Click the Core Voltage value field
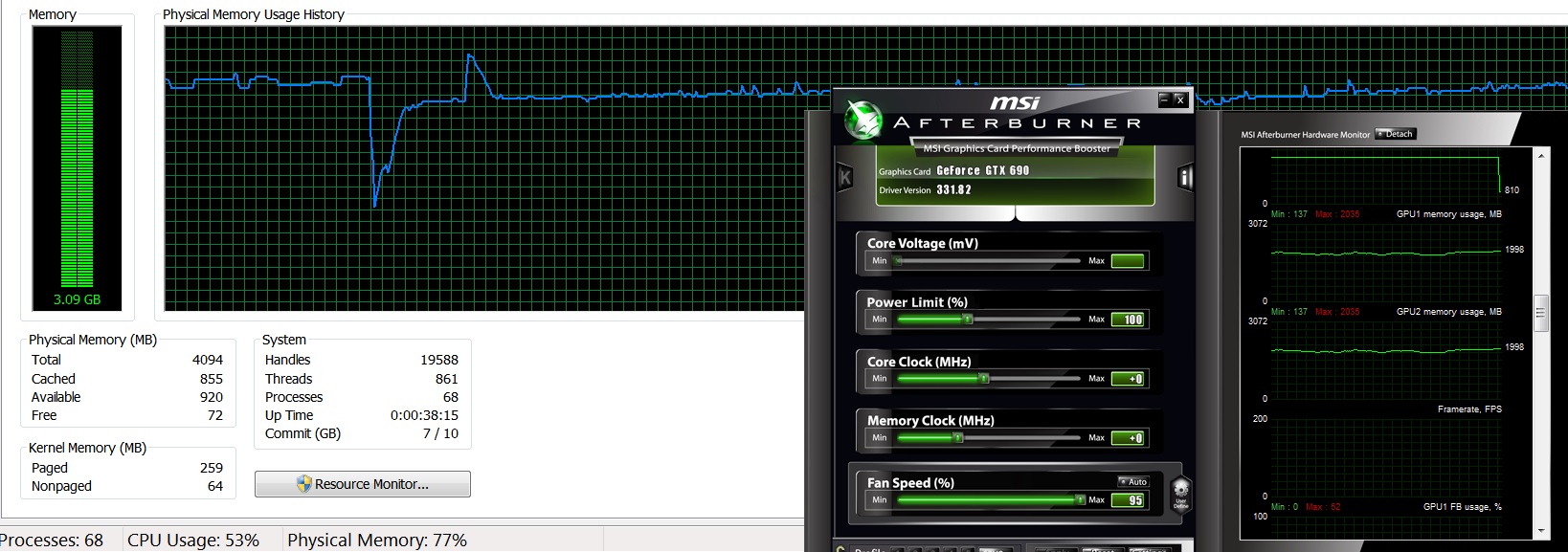Image resolution: width=1568 pixels, height=552 pixels. 1128,261
